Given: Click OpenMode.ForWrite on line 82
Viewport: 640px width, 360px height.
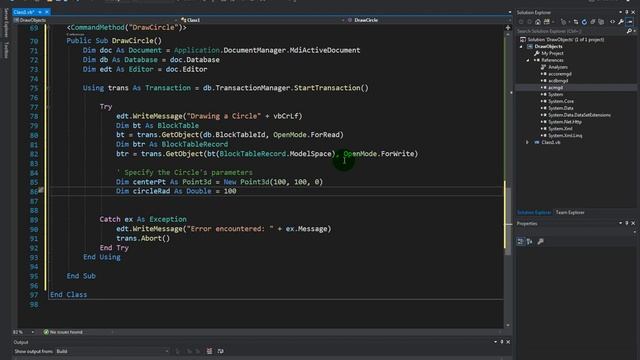Looking at the screenshot, I should [x=380, y=154].
